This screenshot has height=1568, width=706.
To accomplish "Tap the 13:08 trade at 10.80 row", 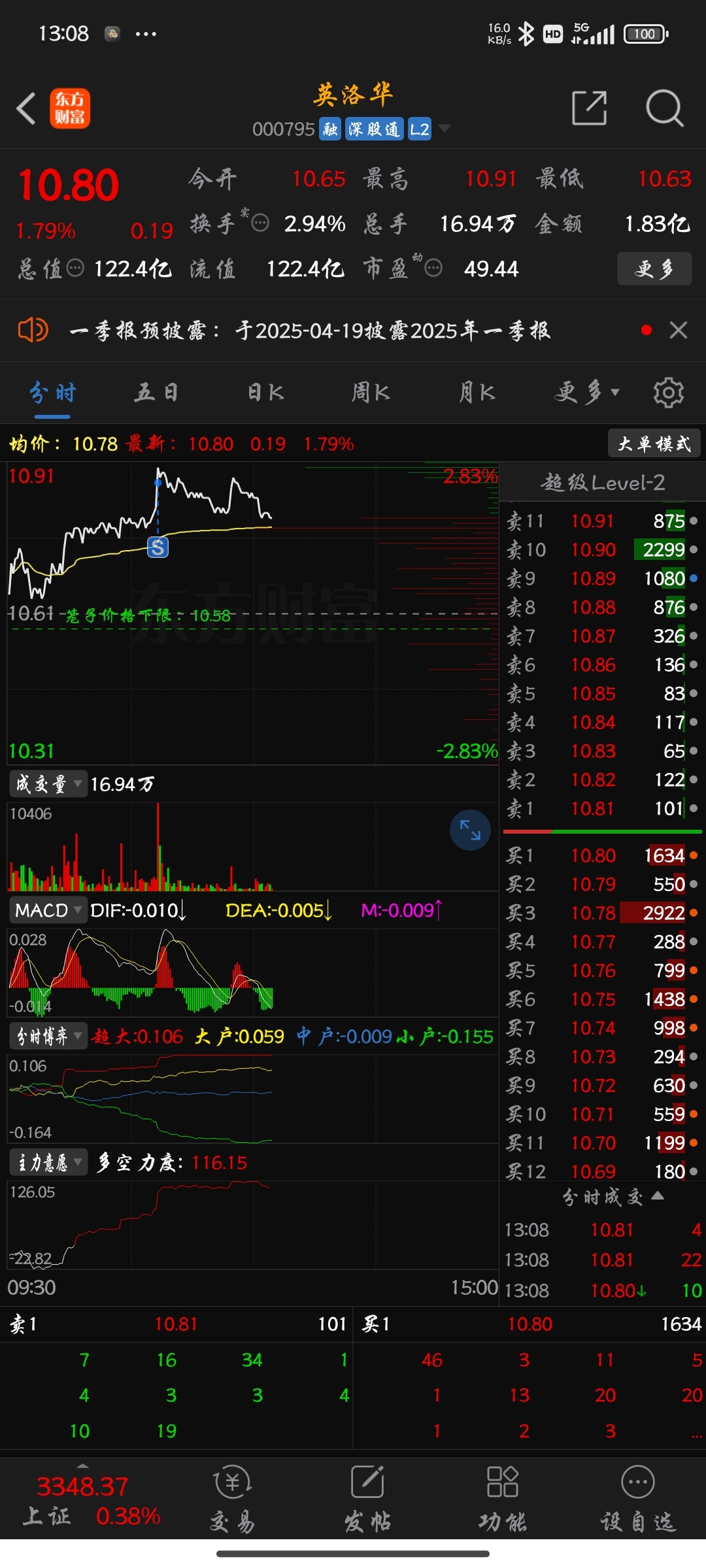I will 602,1290.
